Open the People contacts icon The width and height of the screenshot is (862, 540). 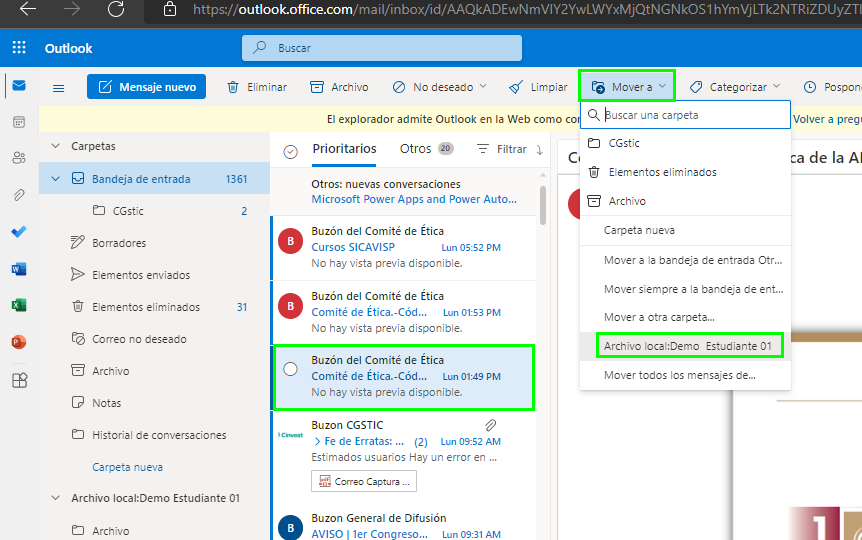(x=19, y=158)
